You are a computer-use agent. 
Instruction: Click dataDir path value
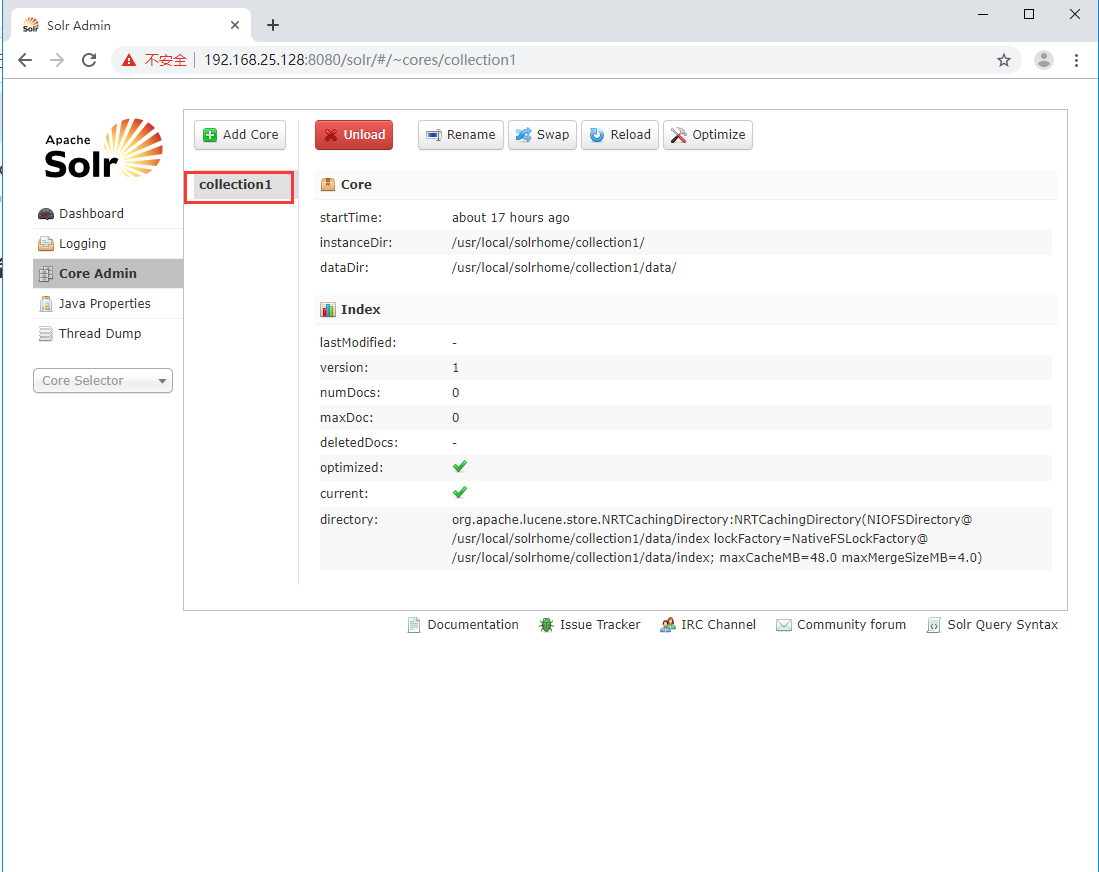[564, 268]
